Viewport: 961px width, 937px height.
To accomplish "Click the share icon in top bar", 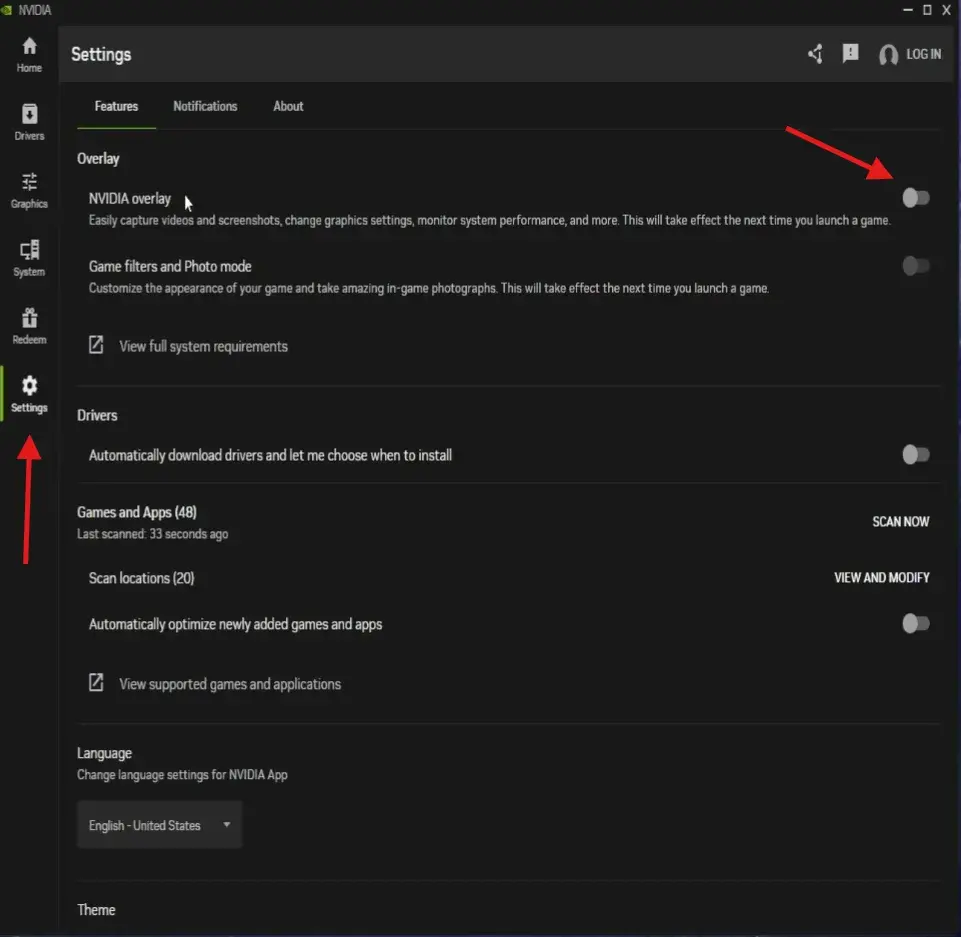I will [x=815, y=54].
